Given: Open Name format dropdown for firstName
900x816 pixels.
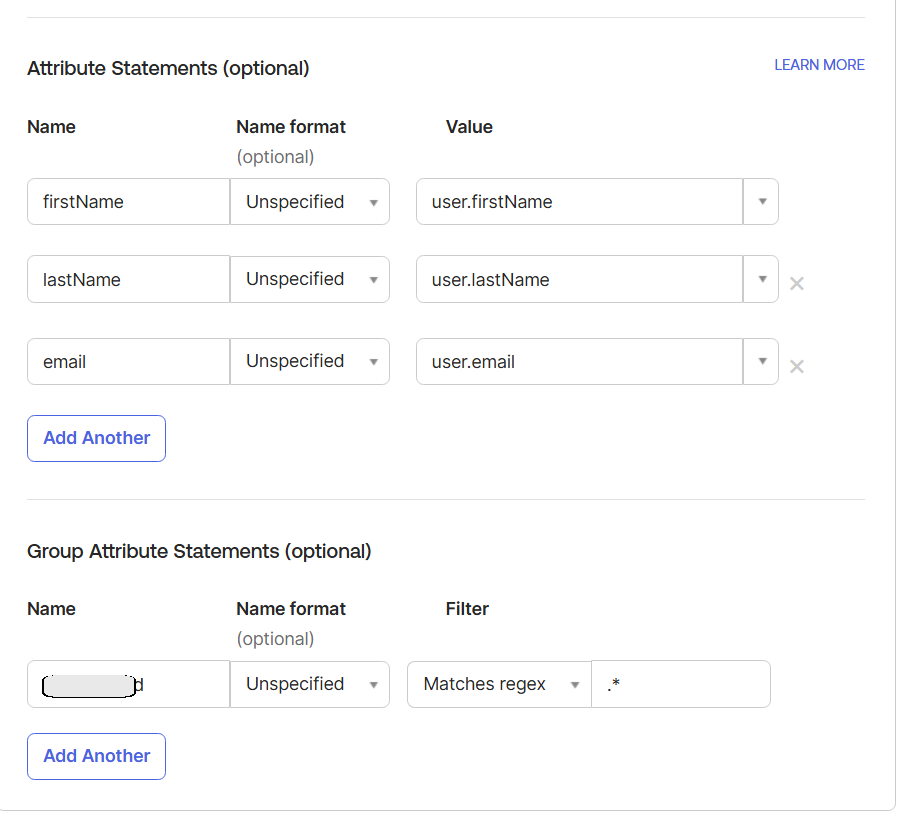Looking at the screenshot, I should pyautogui.click(x=310, y=201).
